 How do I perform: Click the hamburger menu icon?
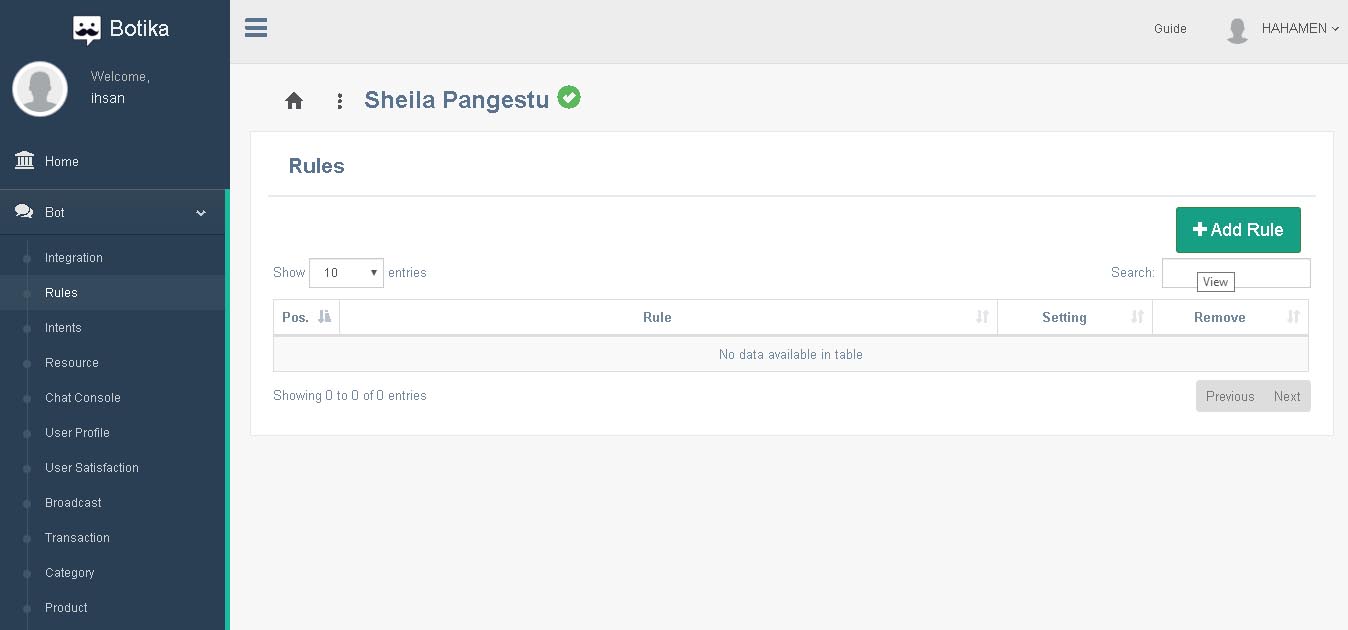coord(256,28)
